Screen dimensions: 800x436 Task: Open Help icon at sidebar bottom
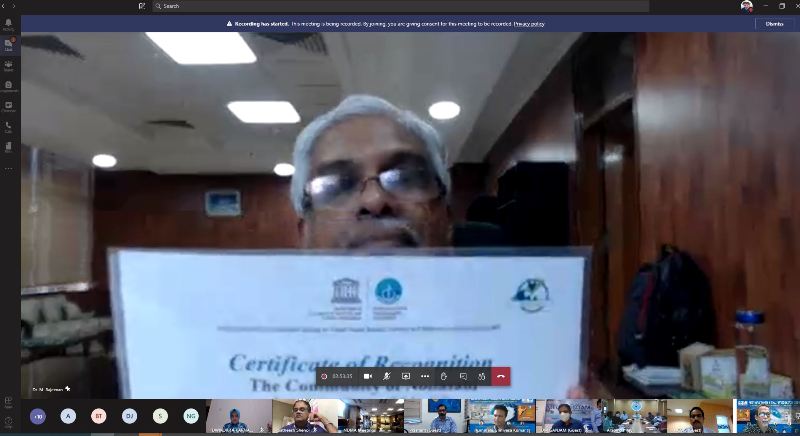tap(9, 422)
